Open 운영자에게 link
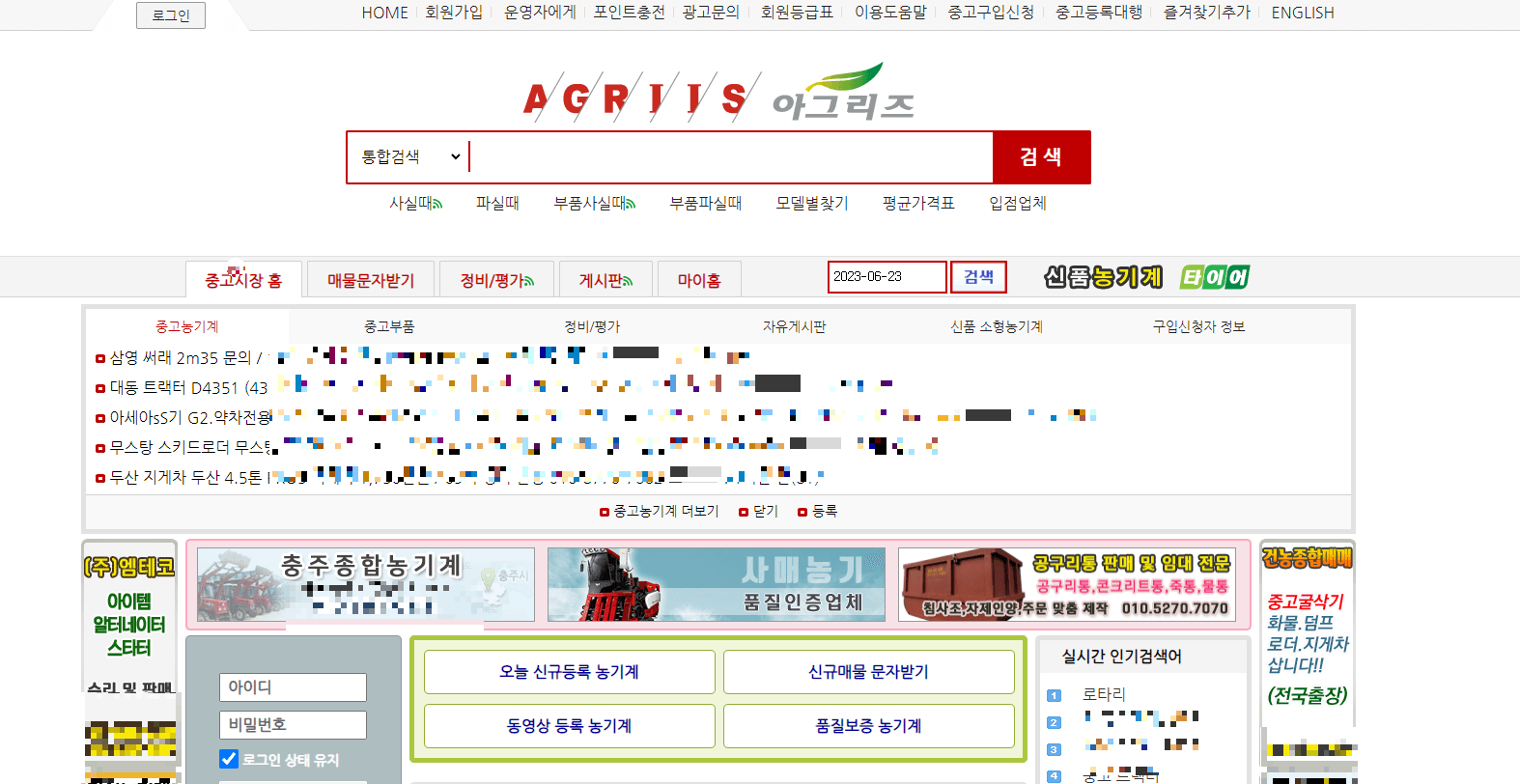Image resolution: width=1520 pixels, height=784 pixels. click(540, 13)
